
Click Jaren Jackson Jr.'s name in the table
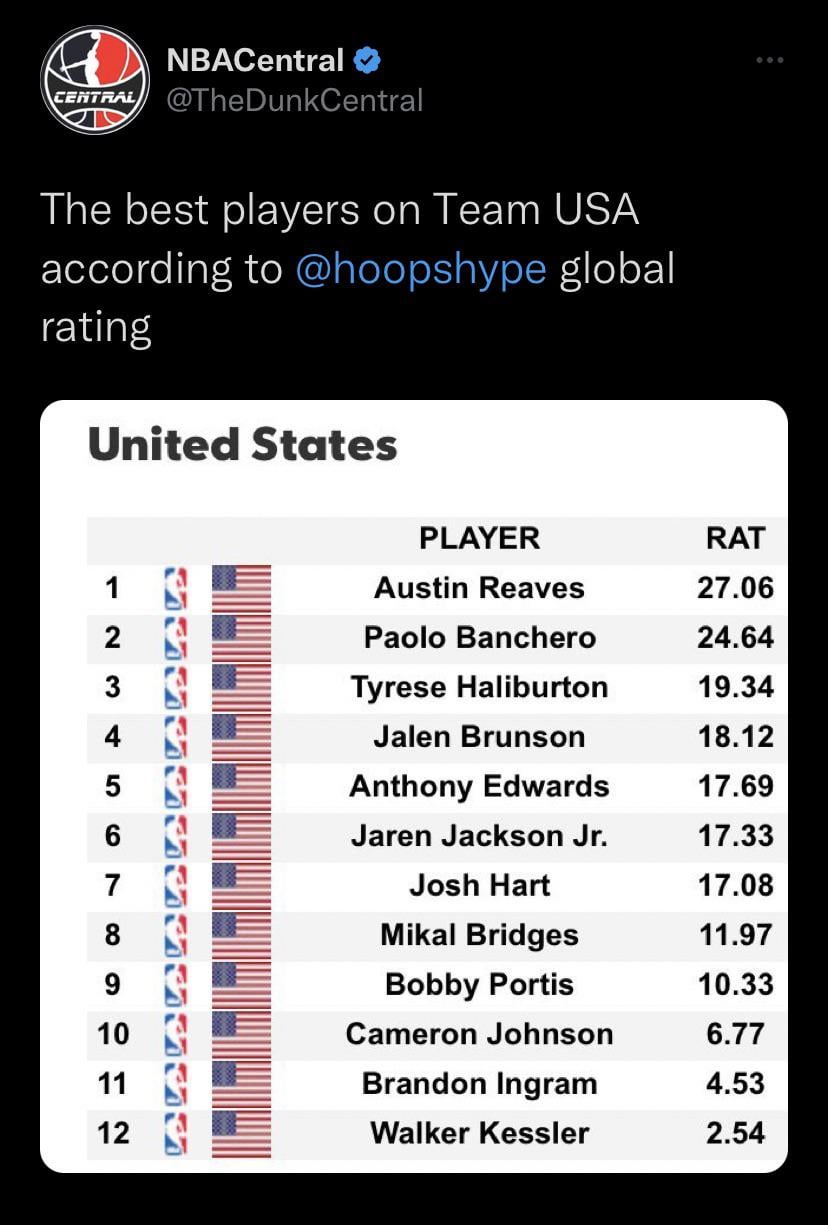coord(479,836)
